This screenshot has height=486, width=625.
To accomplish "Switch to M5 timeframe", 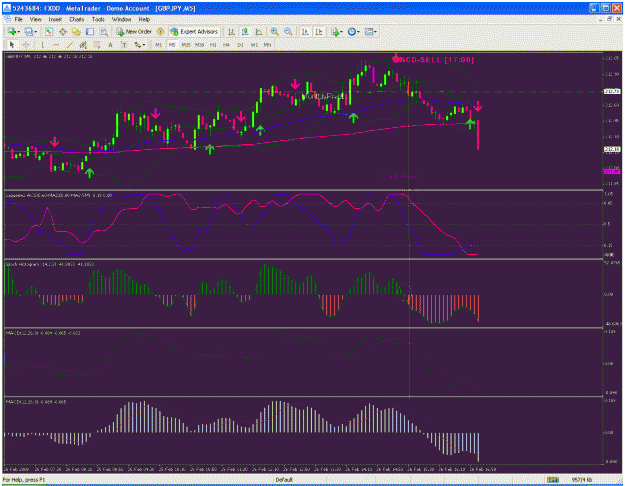I will tap(172, 45).
